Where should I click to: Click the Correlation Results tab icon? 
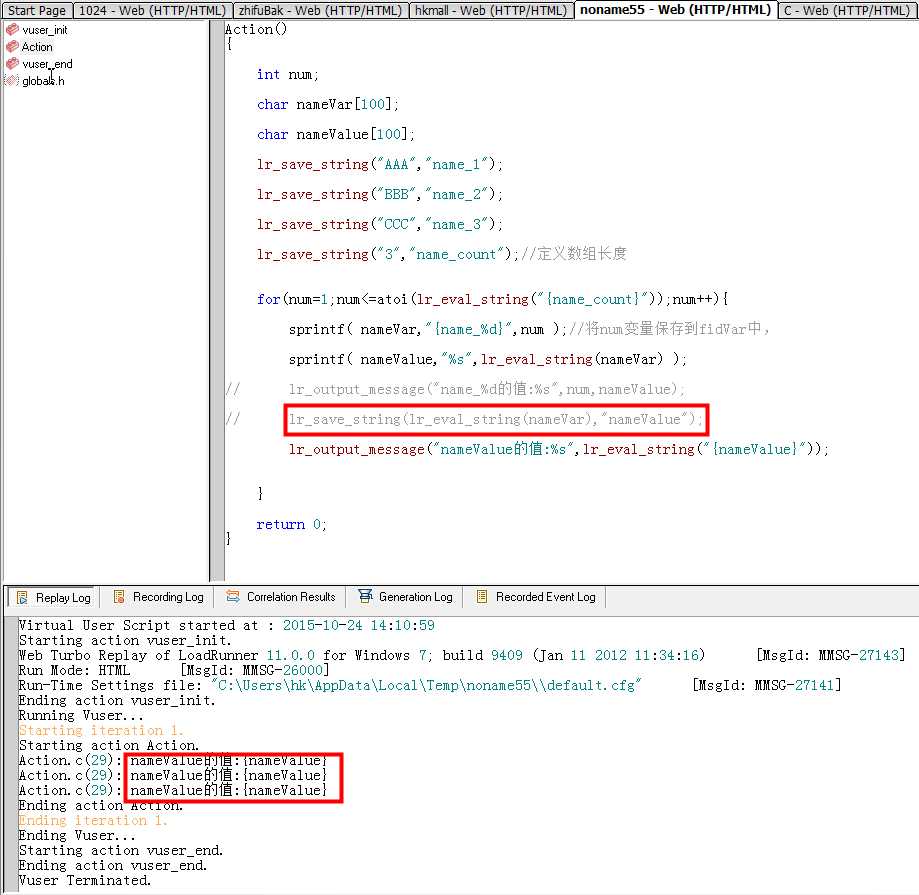[x=233, y=597]
